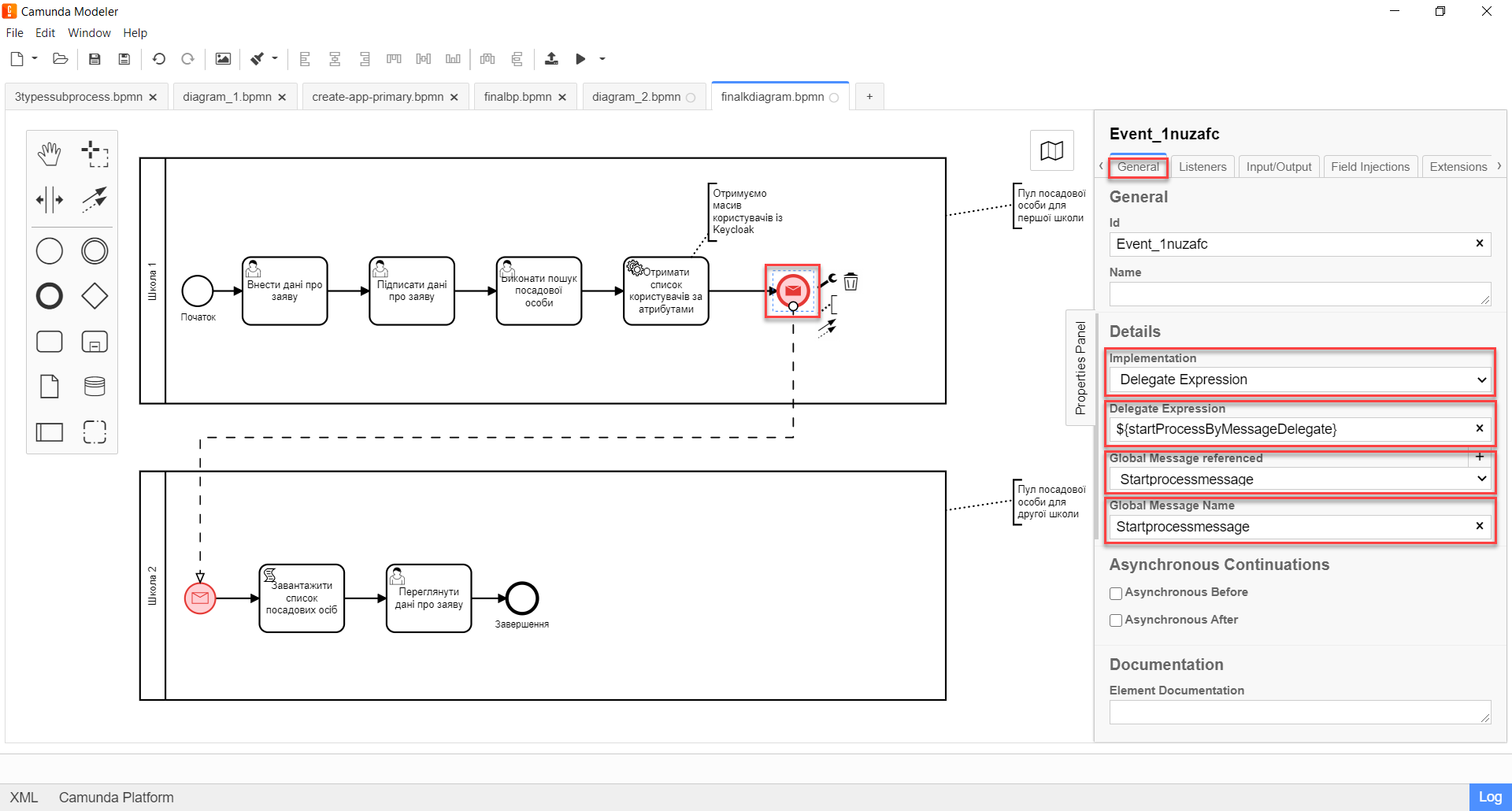Click the plus button to add a new tab
The width and height of the screenshot is (1512, 811).
click(869, 97)
